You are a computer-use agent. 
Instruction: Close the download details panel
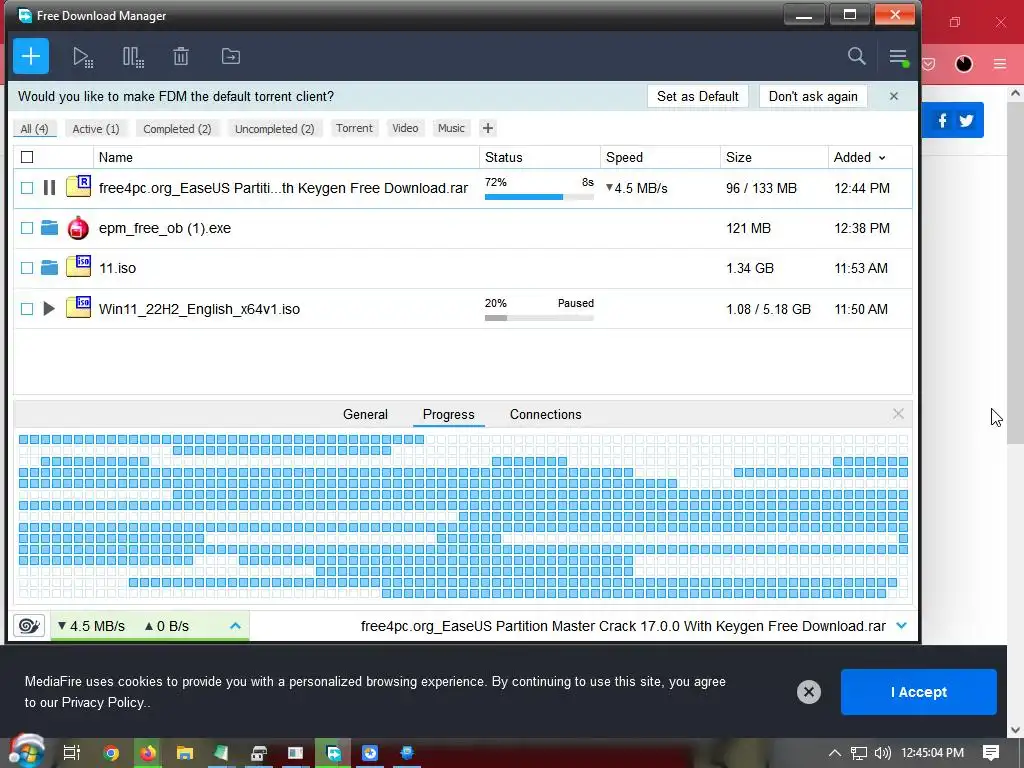tap(898, 413)
